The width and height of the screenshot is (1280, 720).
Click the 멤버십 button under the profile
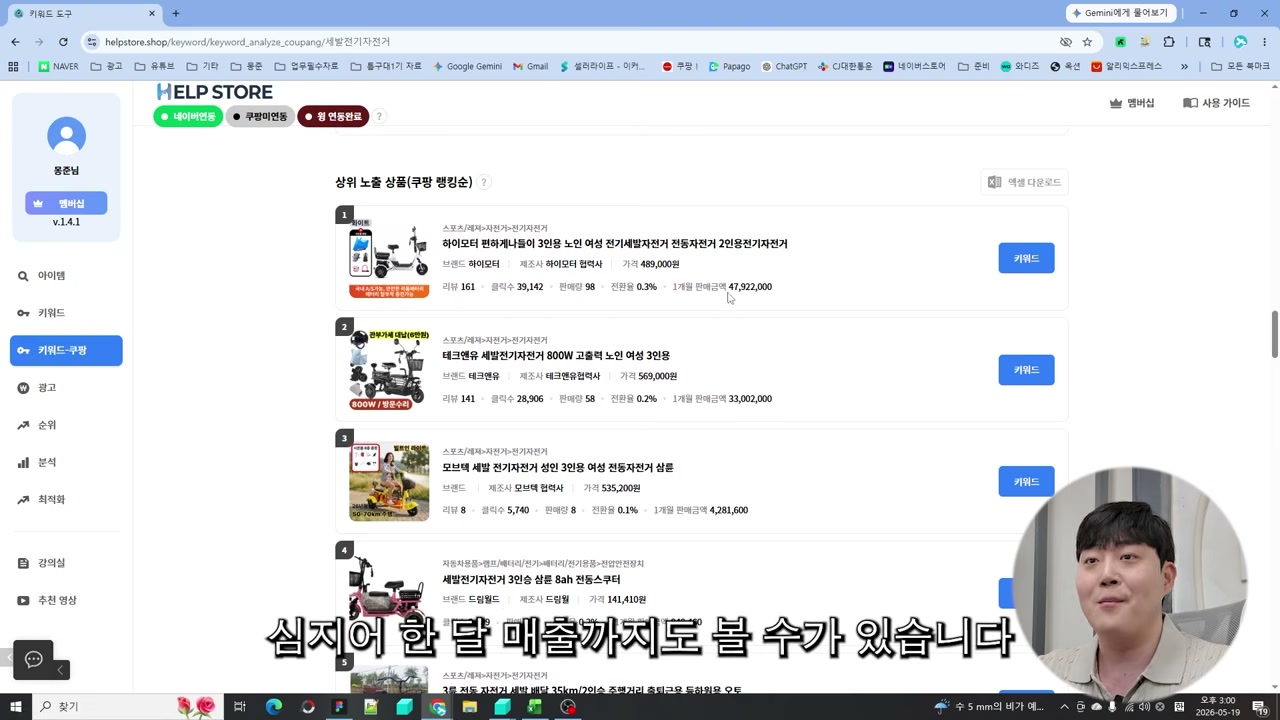click(66, 203)
